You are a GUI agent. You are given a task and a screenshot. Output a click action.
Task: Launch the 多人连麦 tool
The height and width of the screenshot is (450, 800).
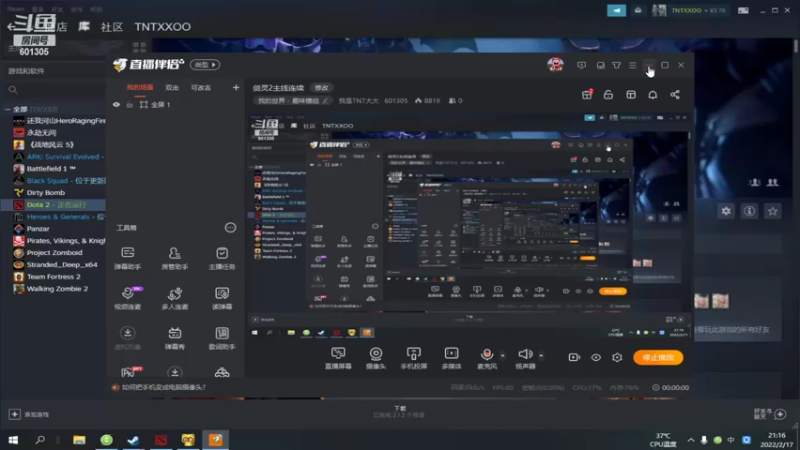174,297
